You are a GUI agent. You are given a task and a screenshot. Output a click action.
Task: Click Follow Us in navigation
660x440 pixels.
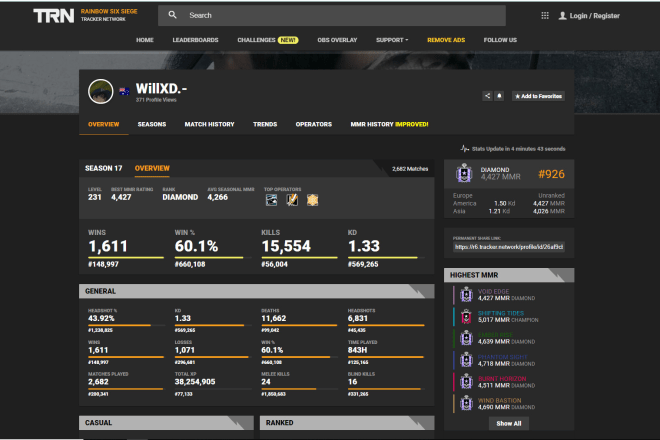click(x=500, y=40)
